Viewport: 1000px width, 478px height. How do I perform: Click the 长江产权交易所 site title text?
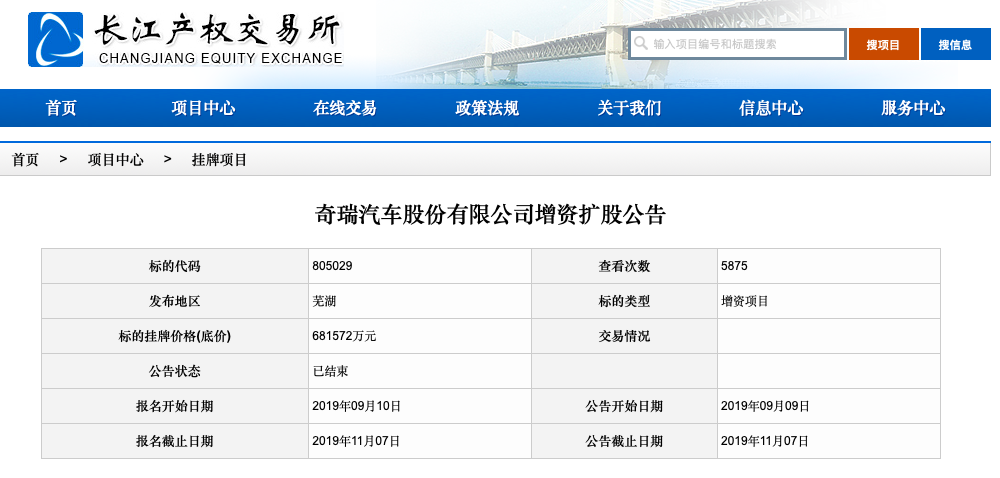click(219, 30)
